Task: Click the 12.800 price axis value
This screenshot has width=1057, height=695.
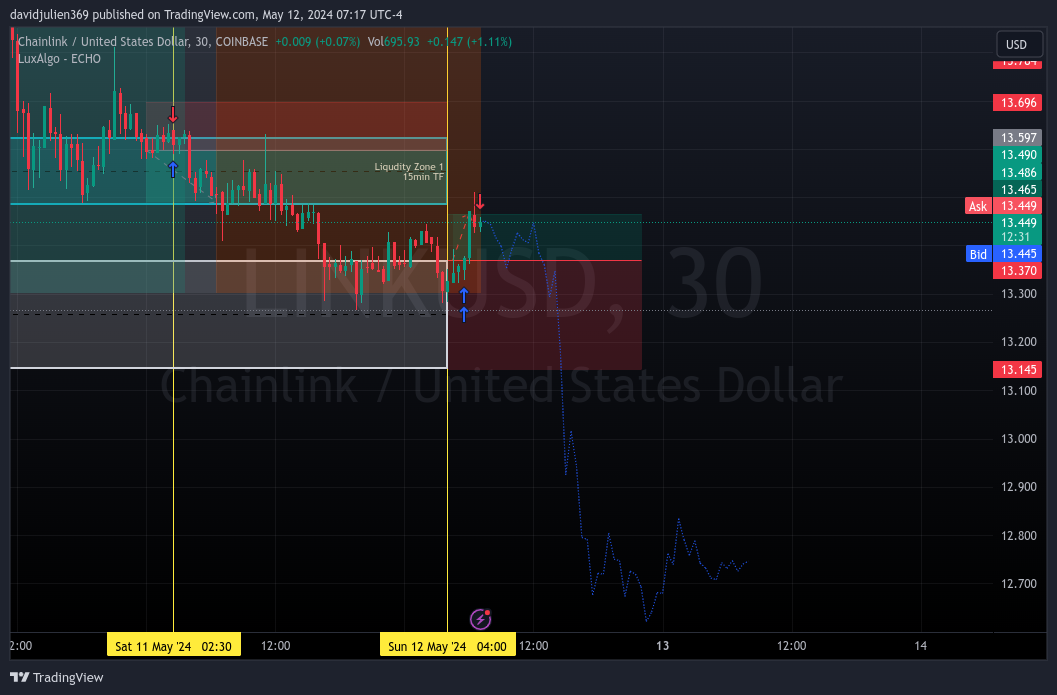Action: 1019,536
